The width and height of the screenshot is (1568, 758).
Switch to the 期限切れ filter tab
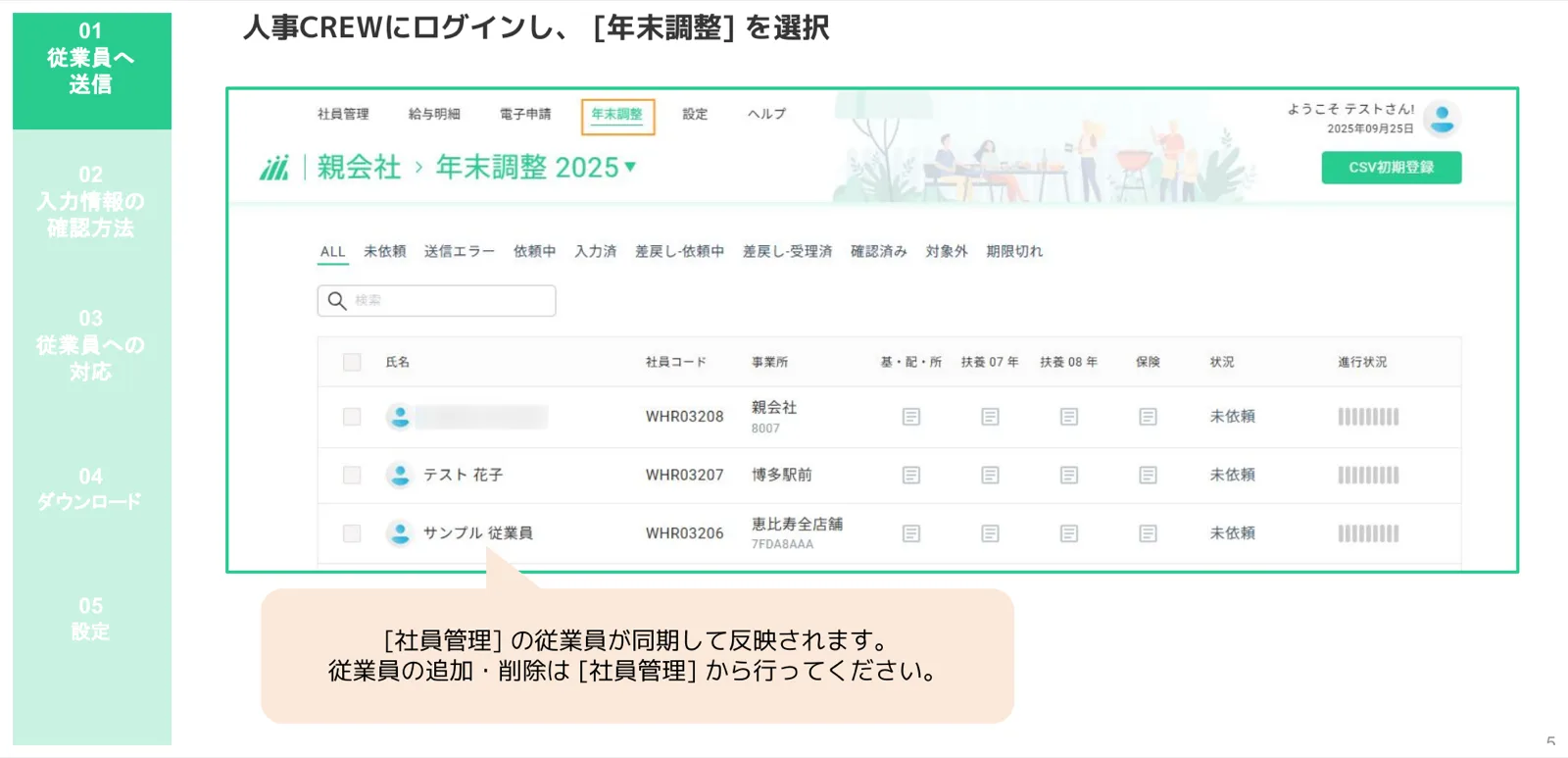(1014, 251)
